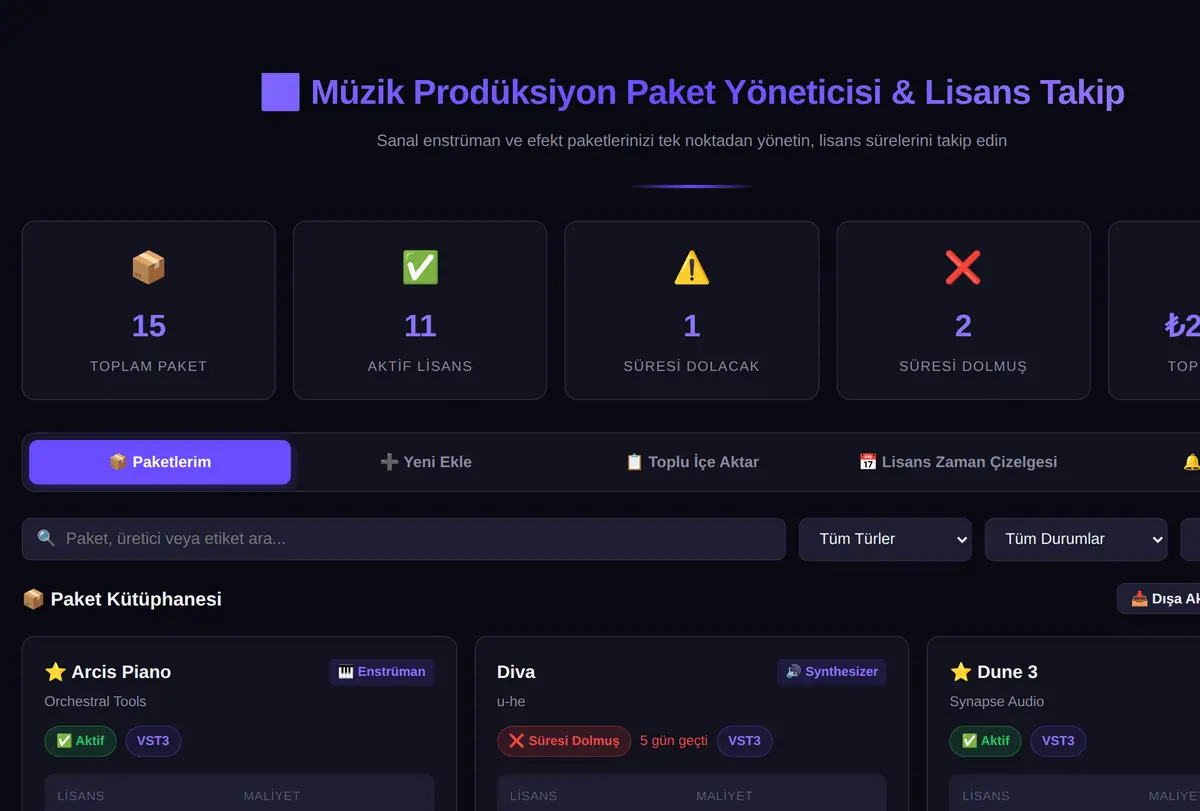Image resolution: width=1200 pixels, height=811 pixels.
Task: Click the Arcis Piano card title
Action: coord(121,672)
